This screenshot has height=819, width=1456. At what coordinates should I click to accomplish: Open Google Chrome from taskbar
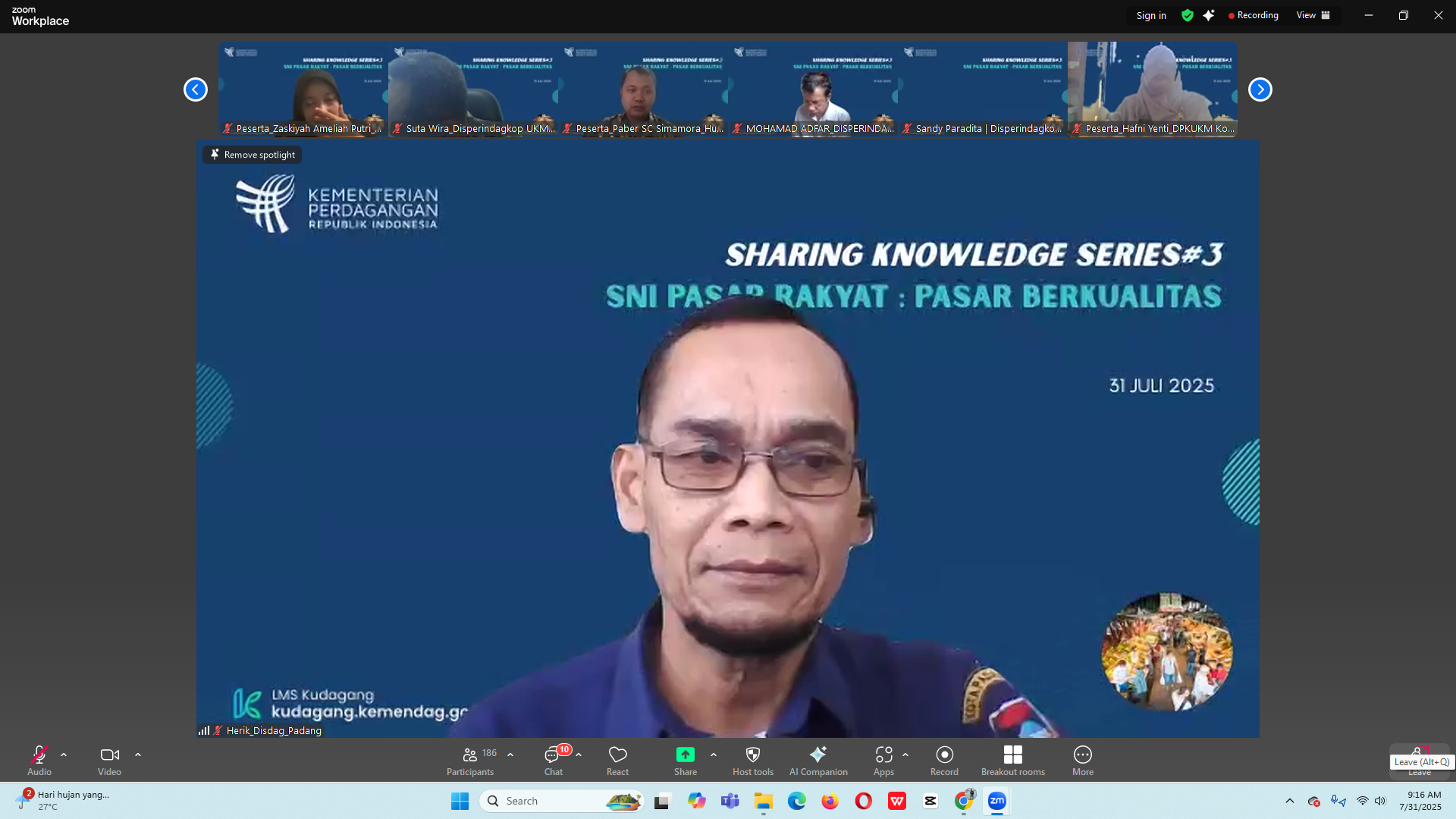pos(963,801)
